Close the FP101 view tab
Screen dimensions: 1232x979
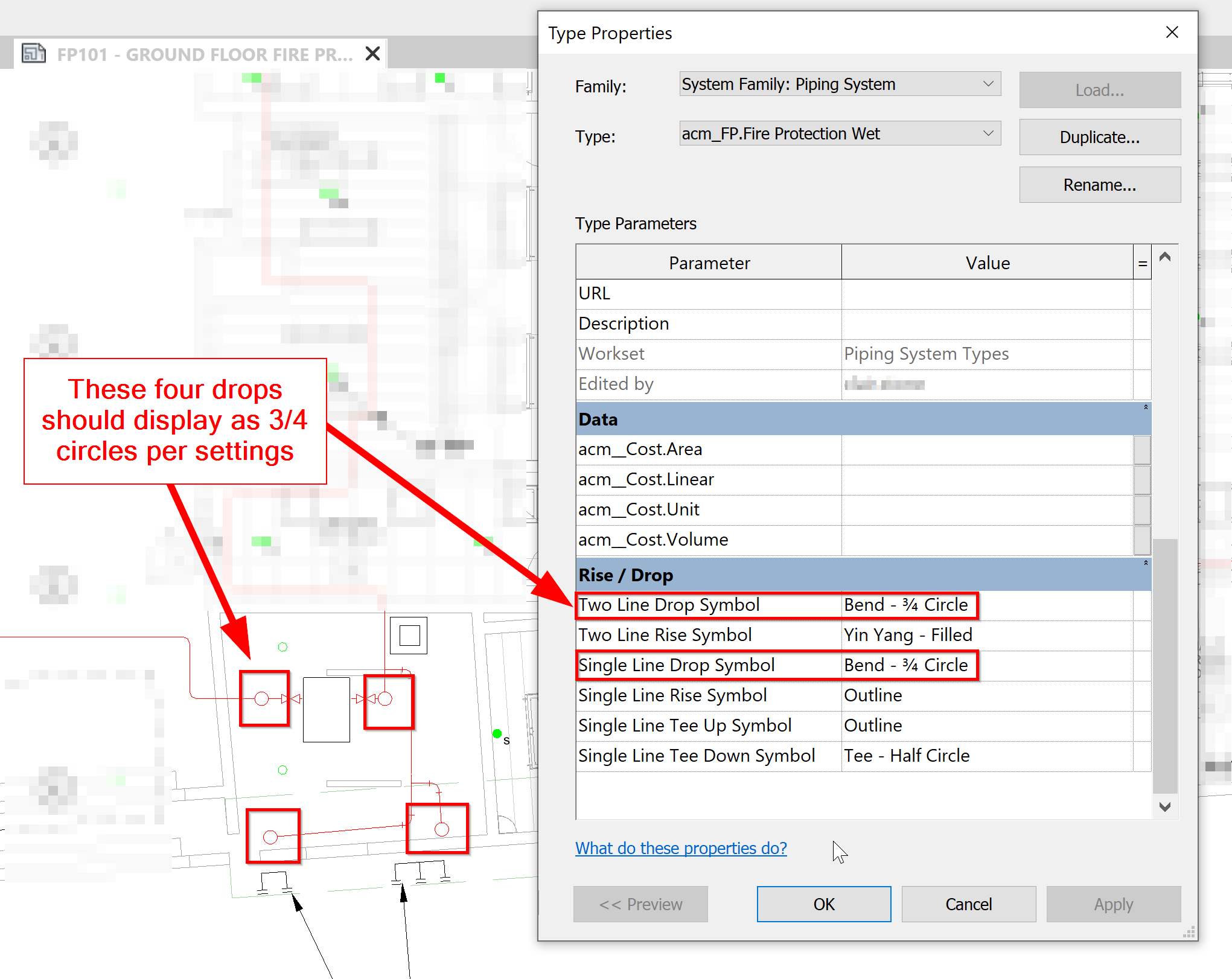pyautogui.click(x=372, y=53)
